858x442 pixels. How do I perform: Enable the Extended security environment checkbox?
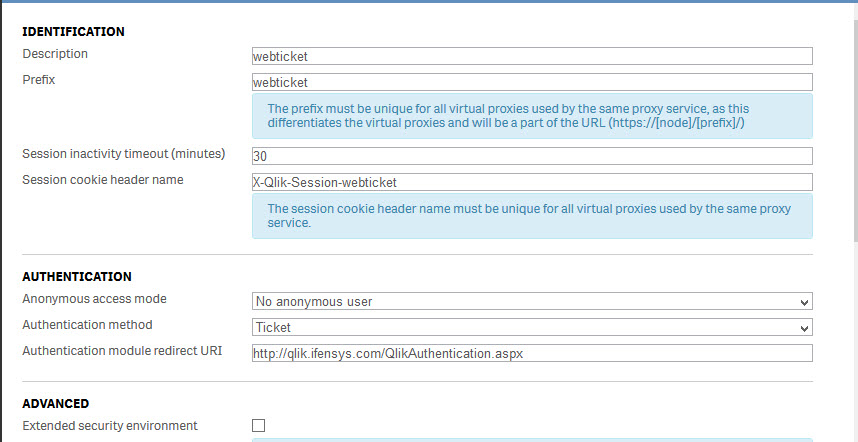pyautogui.click(x=259, y=426)
